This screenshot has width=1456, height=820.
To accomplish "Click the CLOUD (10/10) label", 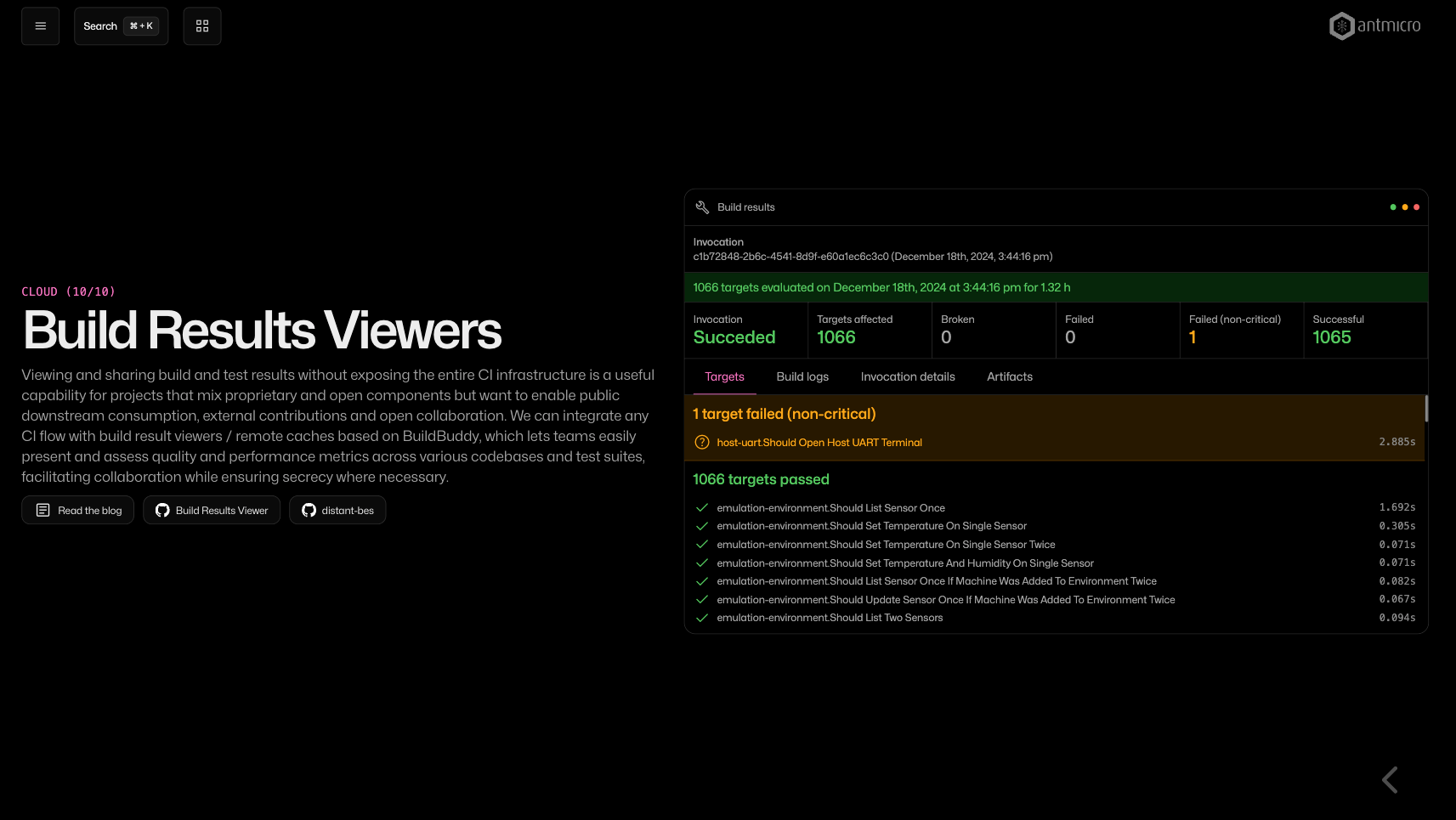I will (68, 291).
